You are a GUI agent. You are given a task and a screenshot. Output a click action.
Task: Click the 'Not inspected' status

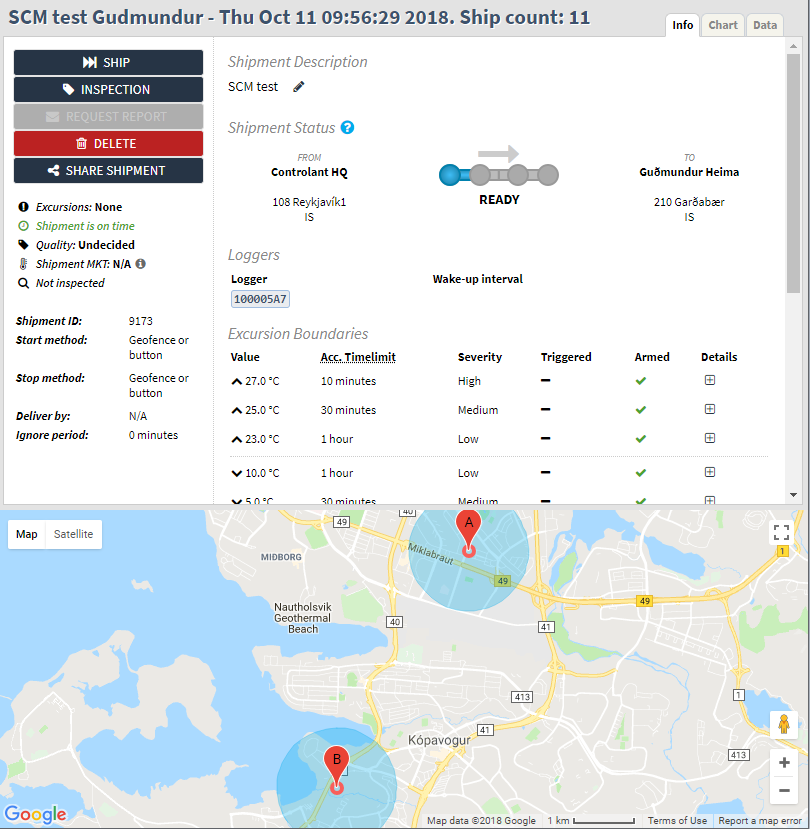61,283
